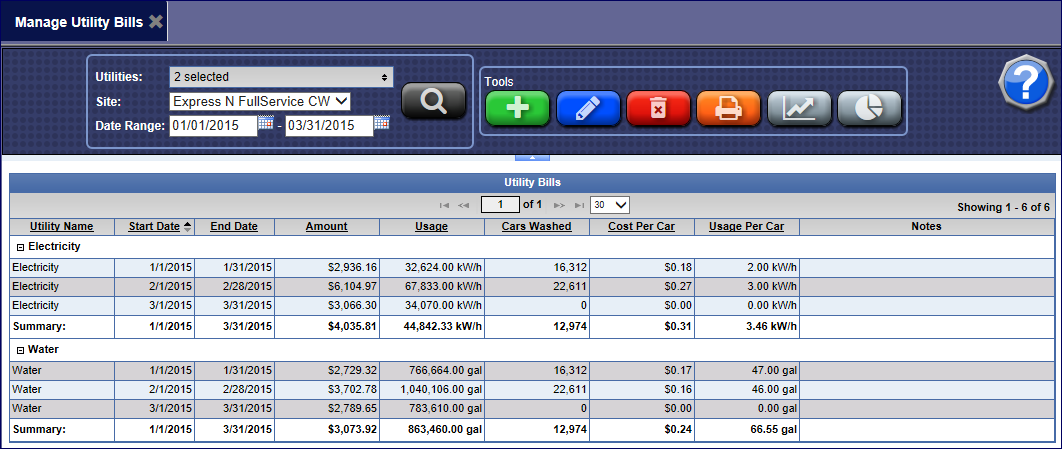Click the green add bill button
1062x449 pixels.
point(517,108)
